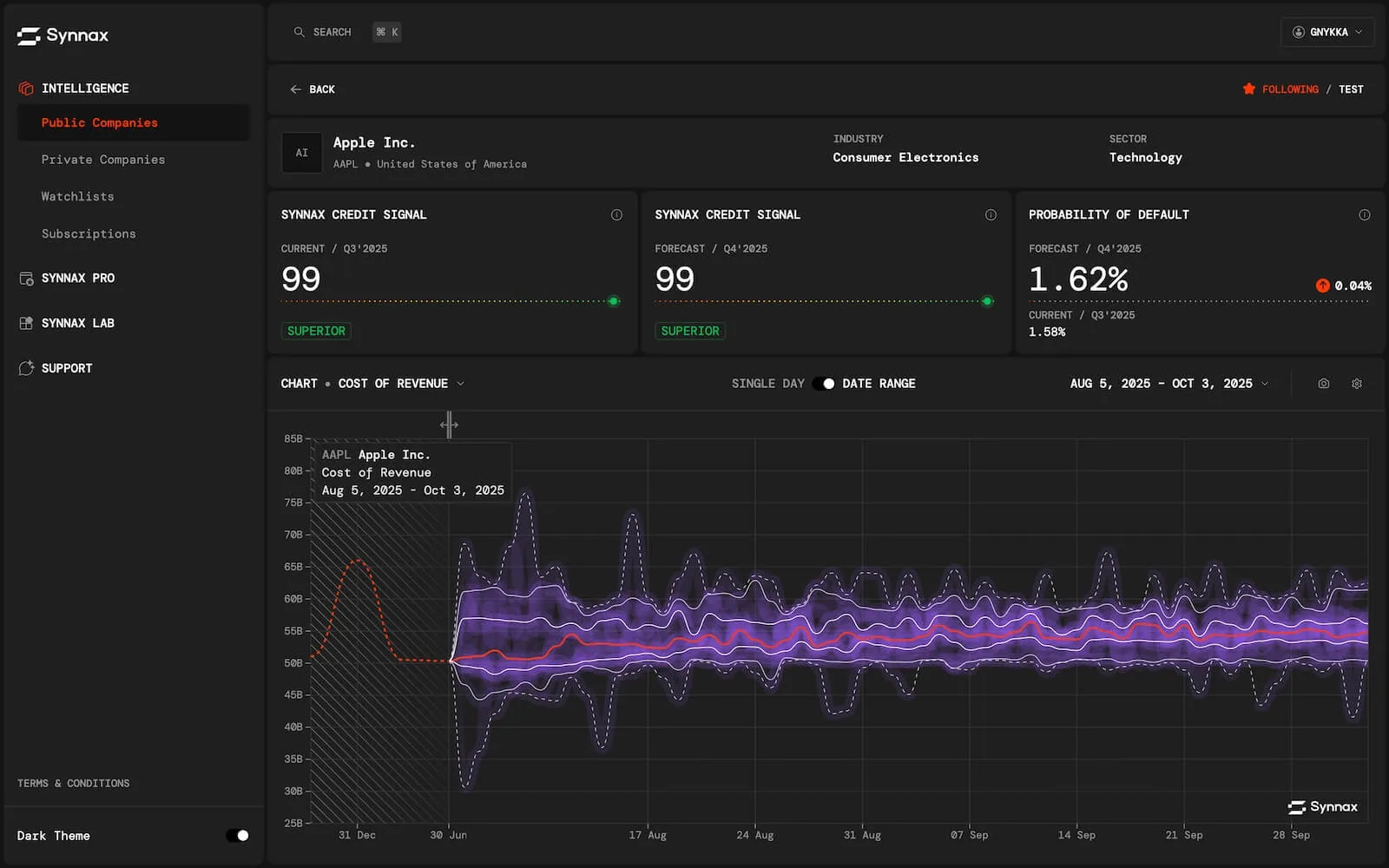Viewport: 1389px width, 868px height.
Task: Click info icon on Probability of Default card
Action: [1364, 215]
